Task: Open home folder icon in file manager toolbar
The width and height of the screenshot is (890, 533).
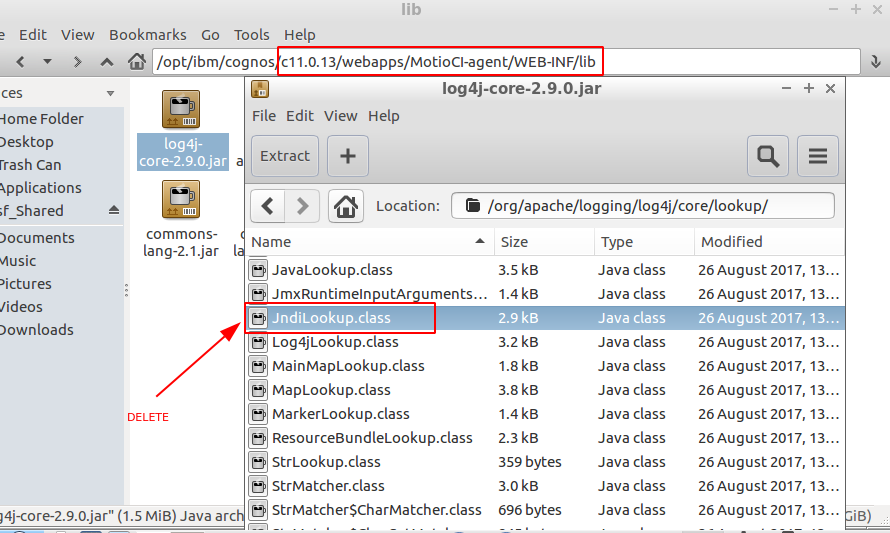Action: point(136,61)
